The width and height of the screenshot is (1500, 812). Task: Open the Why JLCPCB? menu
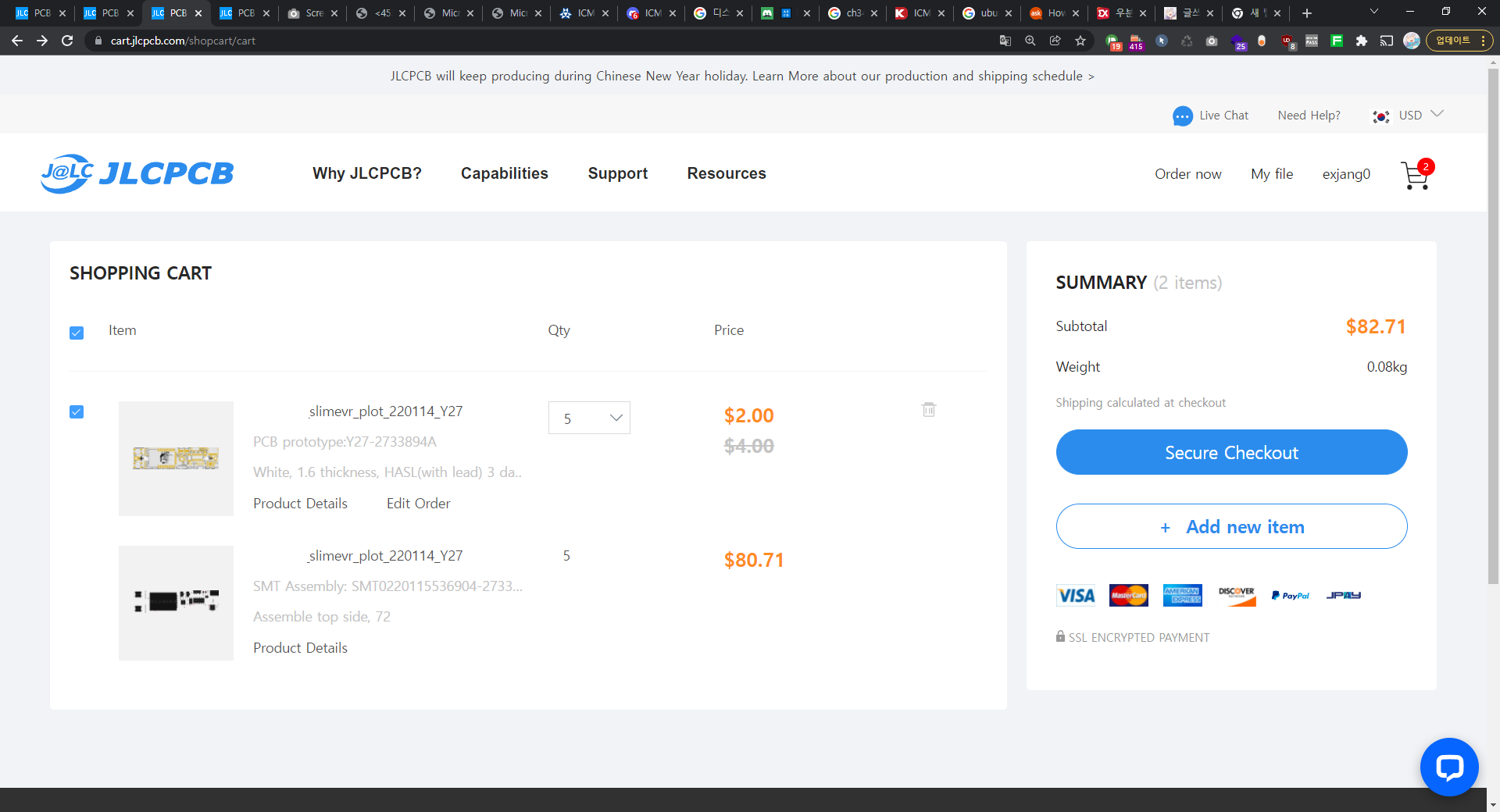367,173
